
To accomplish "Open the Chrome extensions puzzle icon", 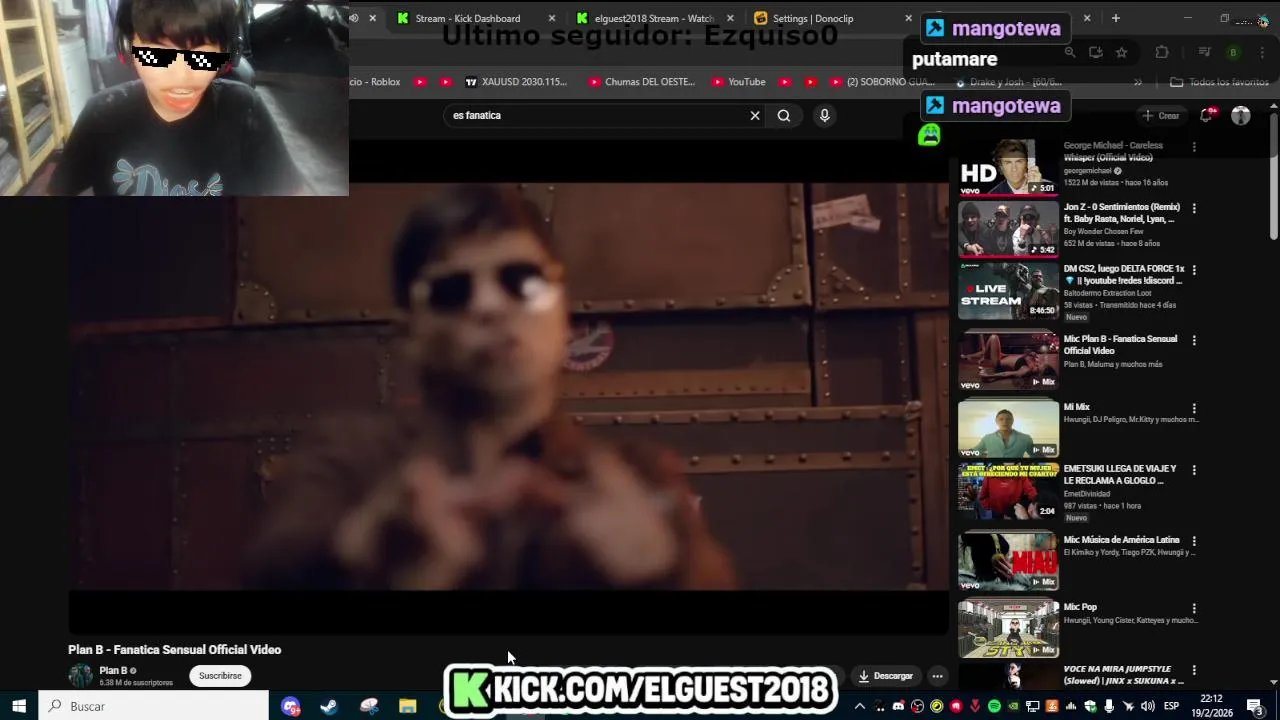I will click(1161, 52).
